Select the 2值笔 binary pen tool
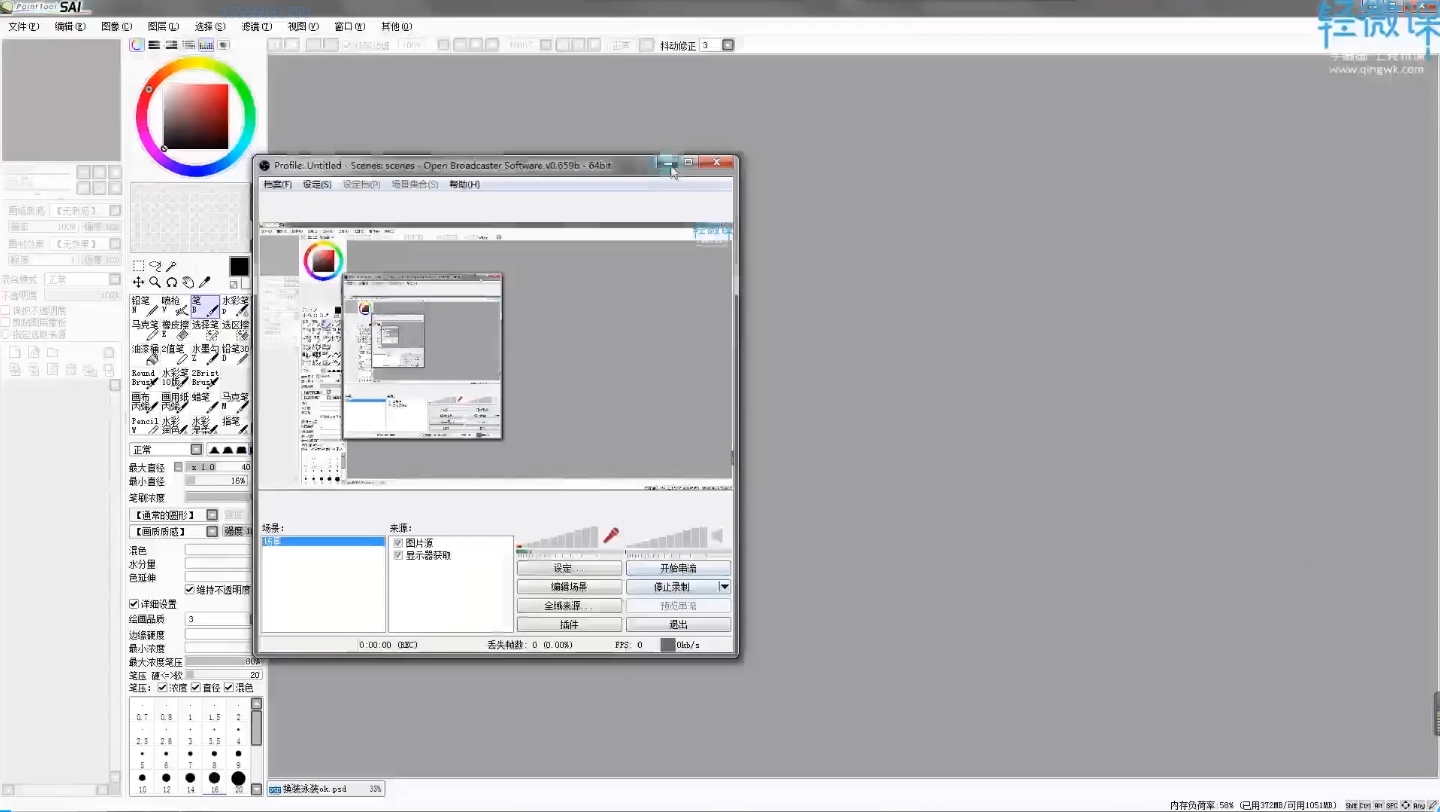Viewport: 1440px width, 812px height. [174, 354]
